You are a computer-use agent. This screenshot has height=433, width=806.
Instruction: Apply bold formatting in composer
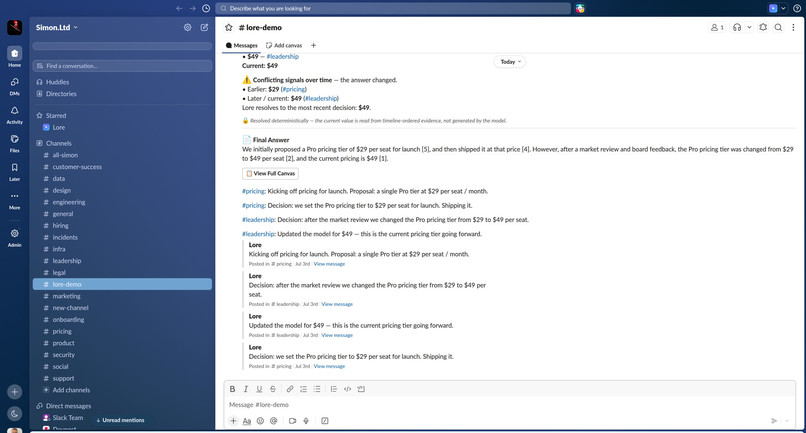click(232, 389)
